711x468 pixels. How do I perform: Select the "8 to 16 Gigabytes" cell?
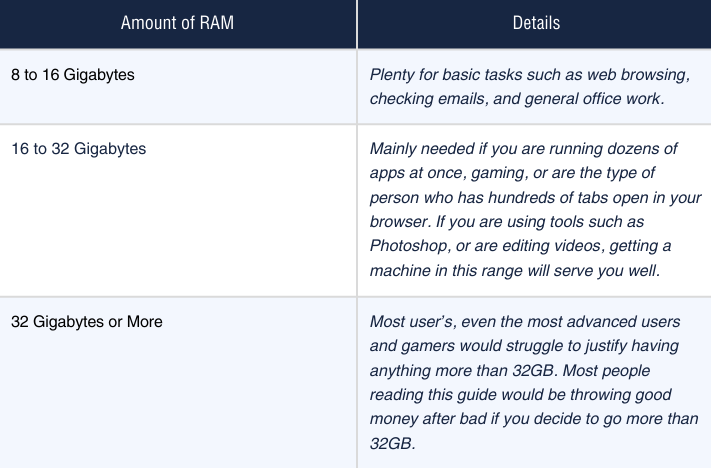[73, 75]
